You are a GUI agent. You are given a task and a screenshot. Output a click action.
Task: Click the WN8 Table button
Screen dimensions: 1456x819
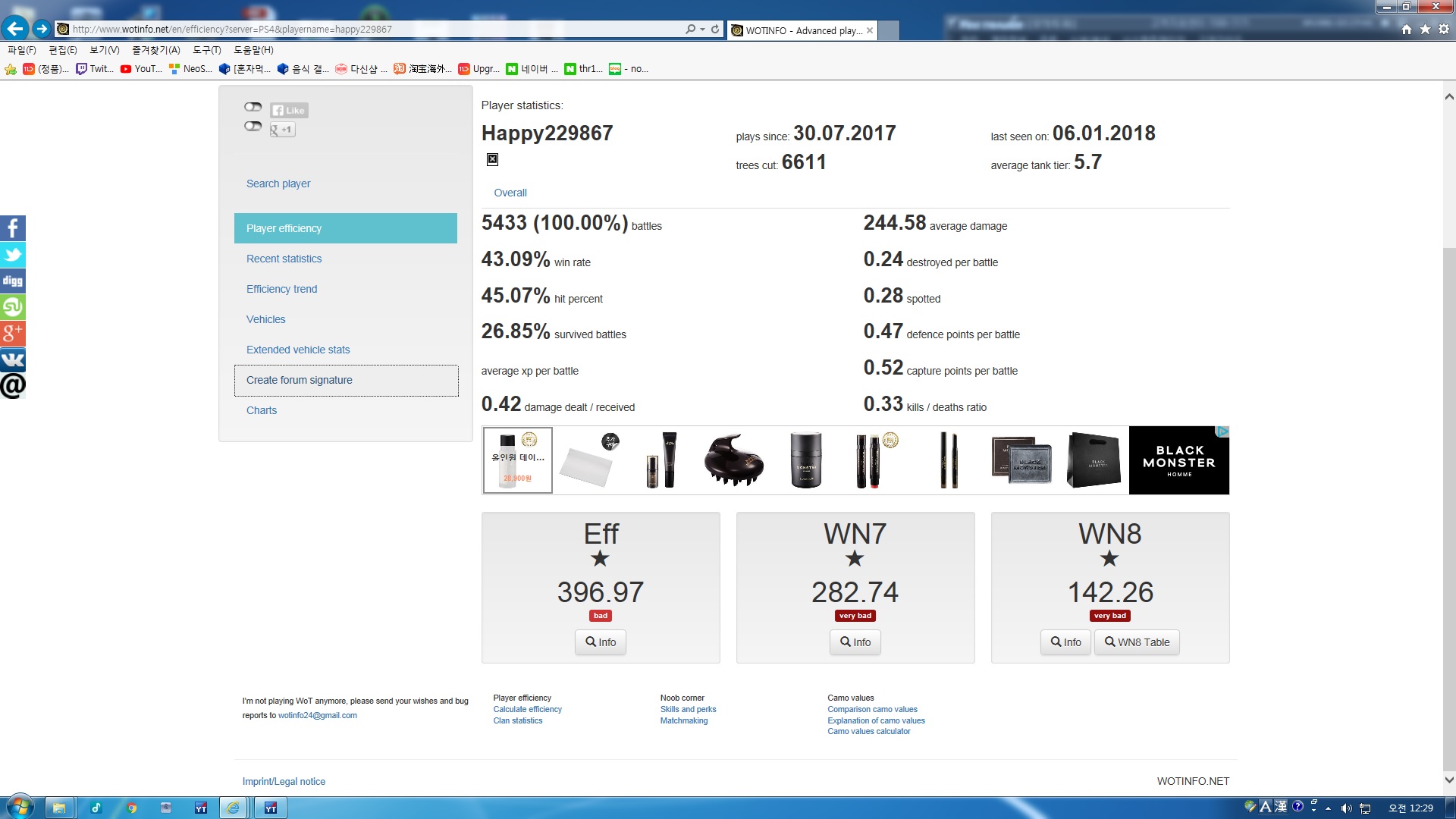coord(1136,642)
